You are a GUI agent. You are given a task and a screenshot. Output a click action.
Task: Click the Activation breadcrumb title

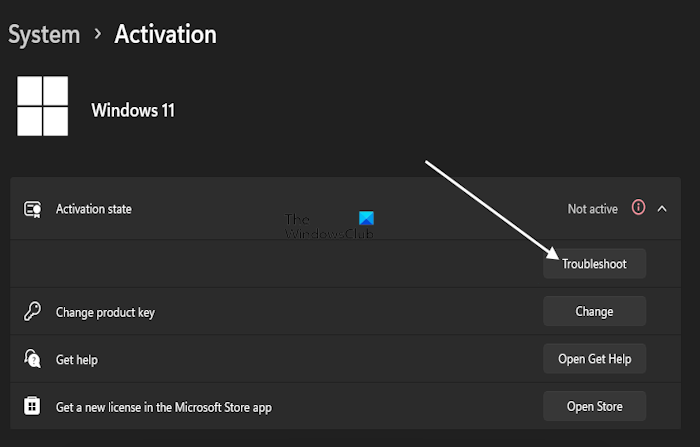click(165, 35)
